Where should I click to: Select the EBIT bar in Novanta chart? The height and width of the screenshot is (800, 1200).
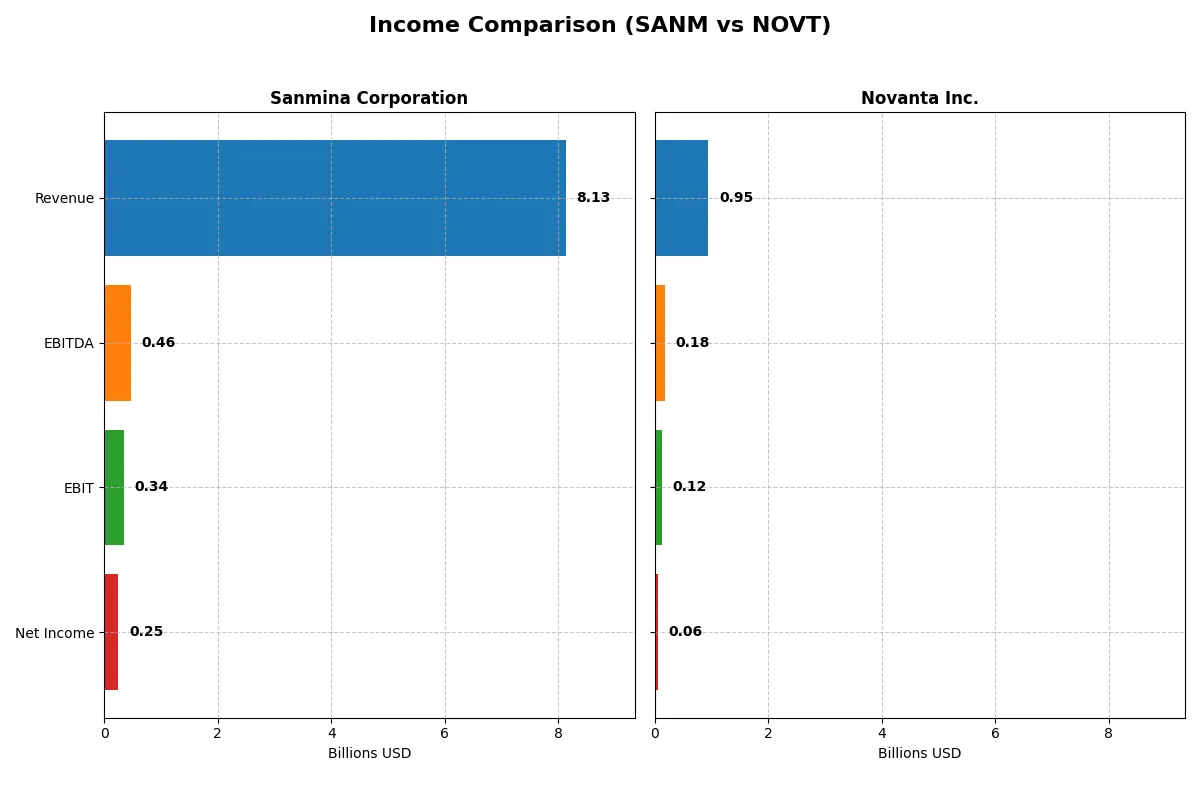(659, 487)
